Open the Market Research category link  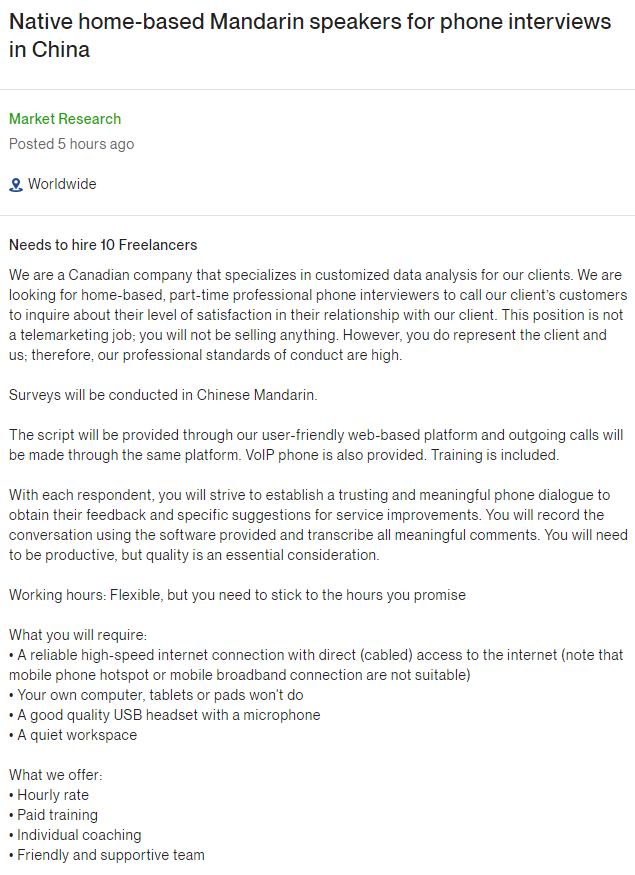[65, 119]
